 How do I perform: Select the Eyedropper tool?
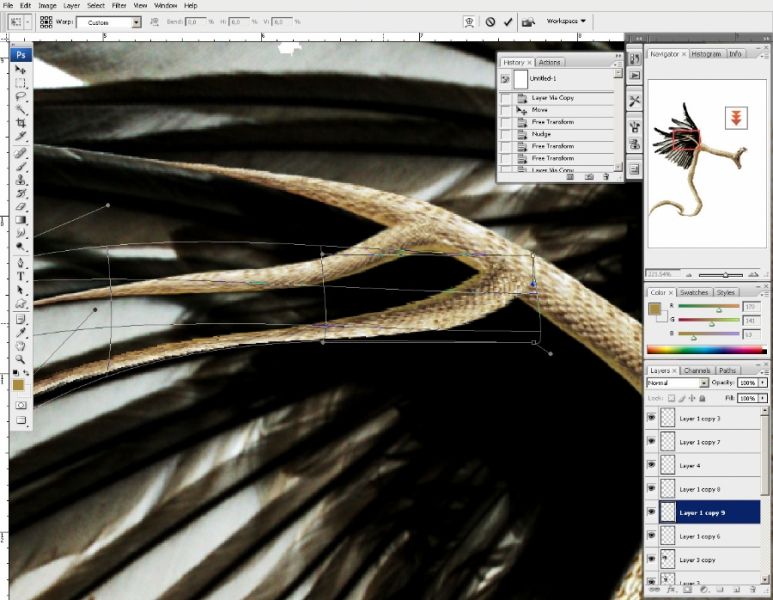coord(20,333)
